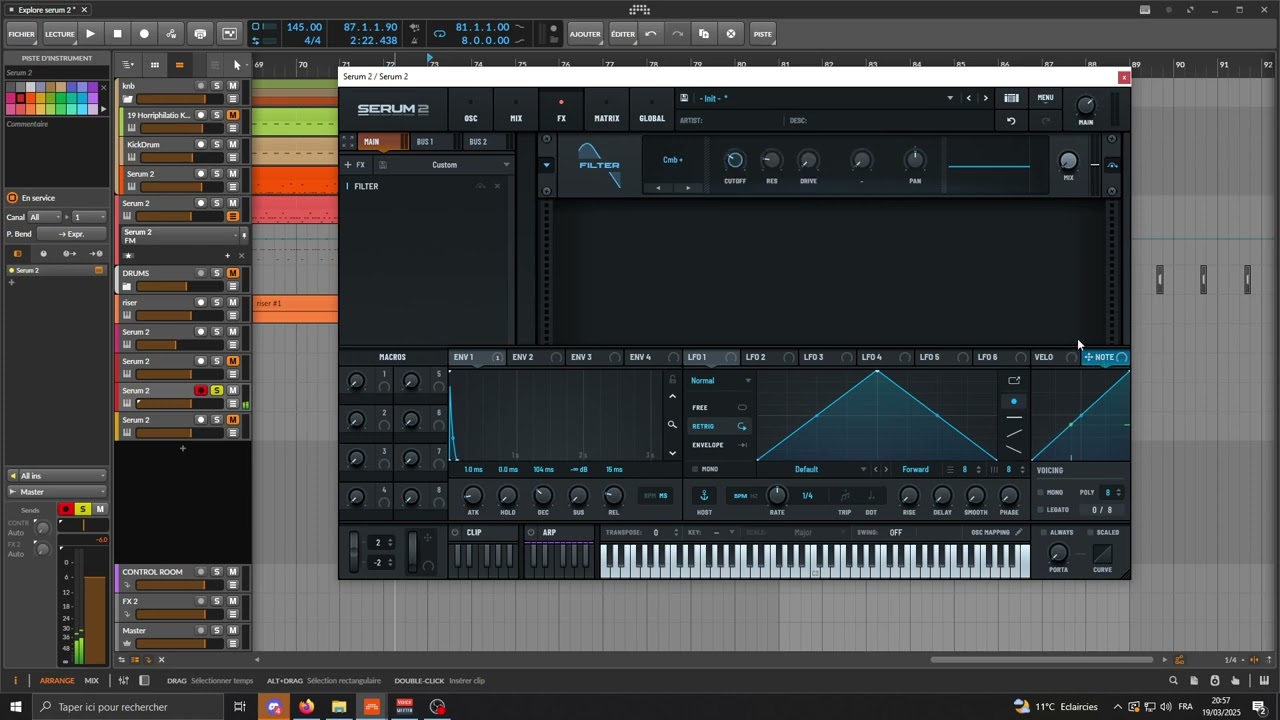Click the undo arrow in the top toolbar
Image resolution: width=1280 pixels, height=720 pixels.
coord(651,34)
